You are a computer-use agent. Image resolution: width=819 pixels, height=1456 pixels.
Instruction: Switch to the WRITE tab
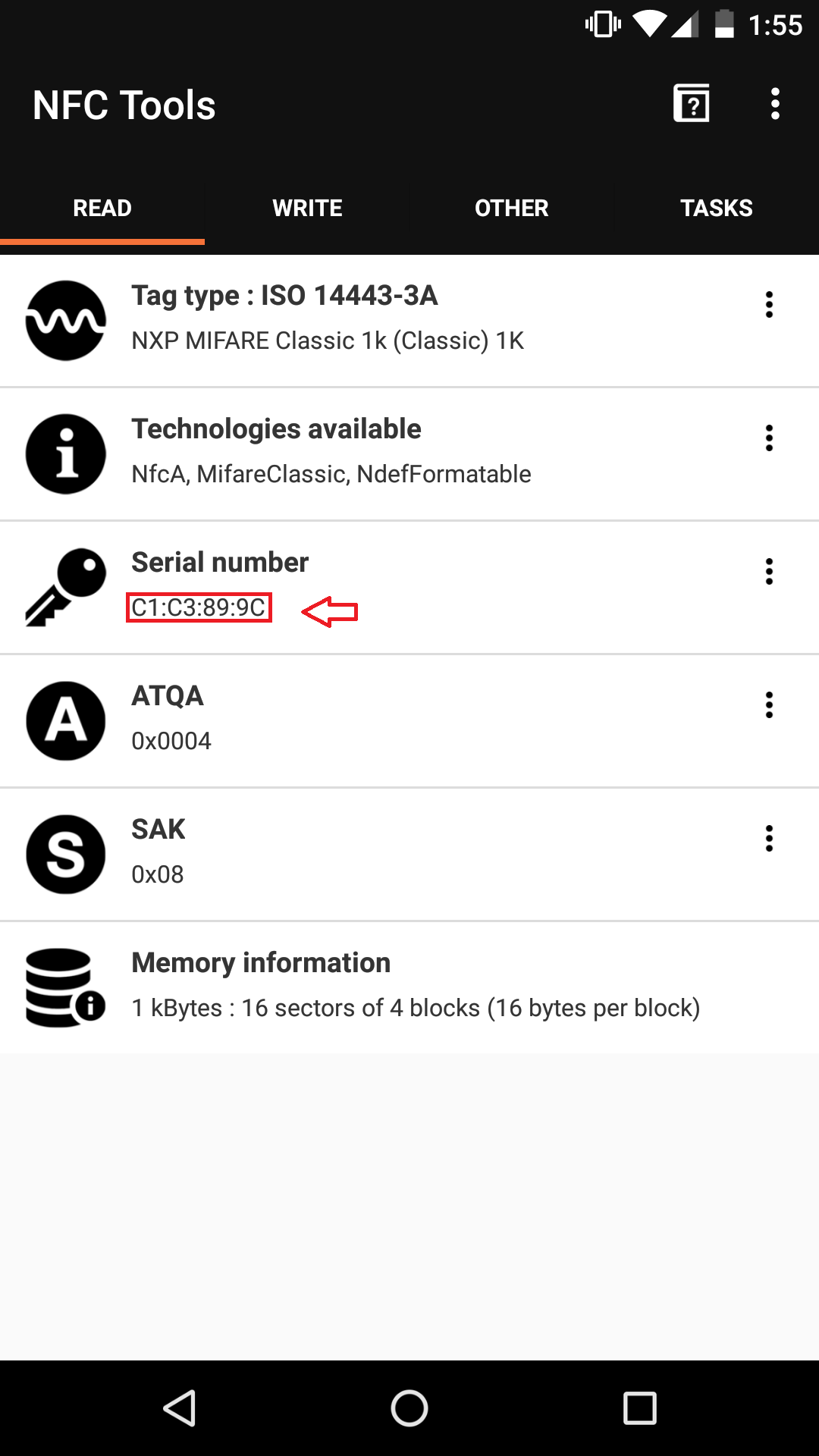tap(307, 208)
